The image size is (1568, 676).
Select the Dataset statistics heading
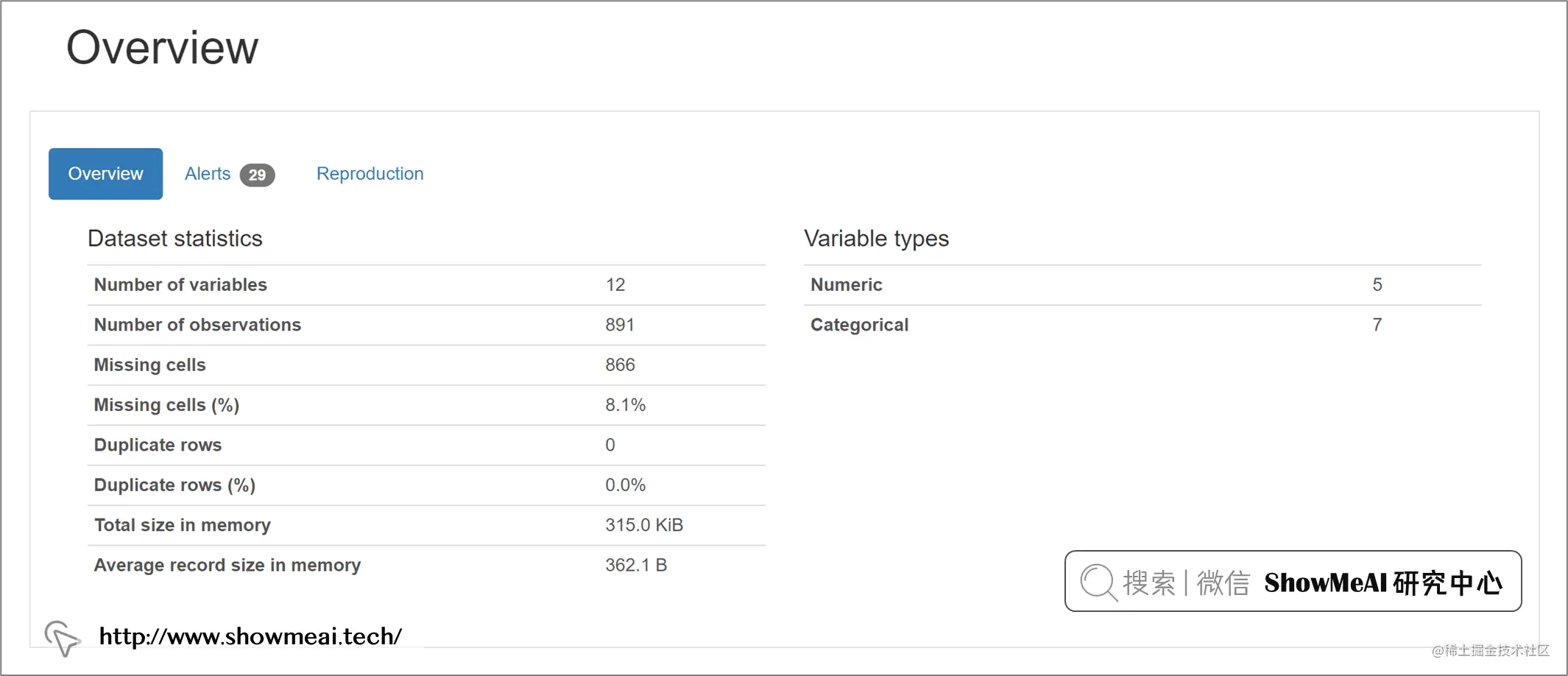pos(175,239)
